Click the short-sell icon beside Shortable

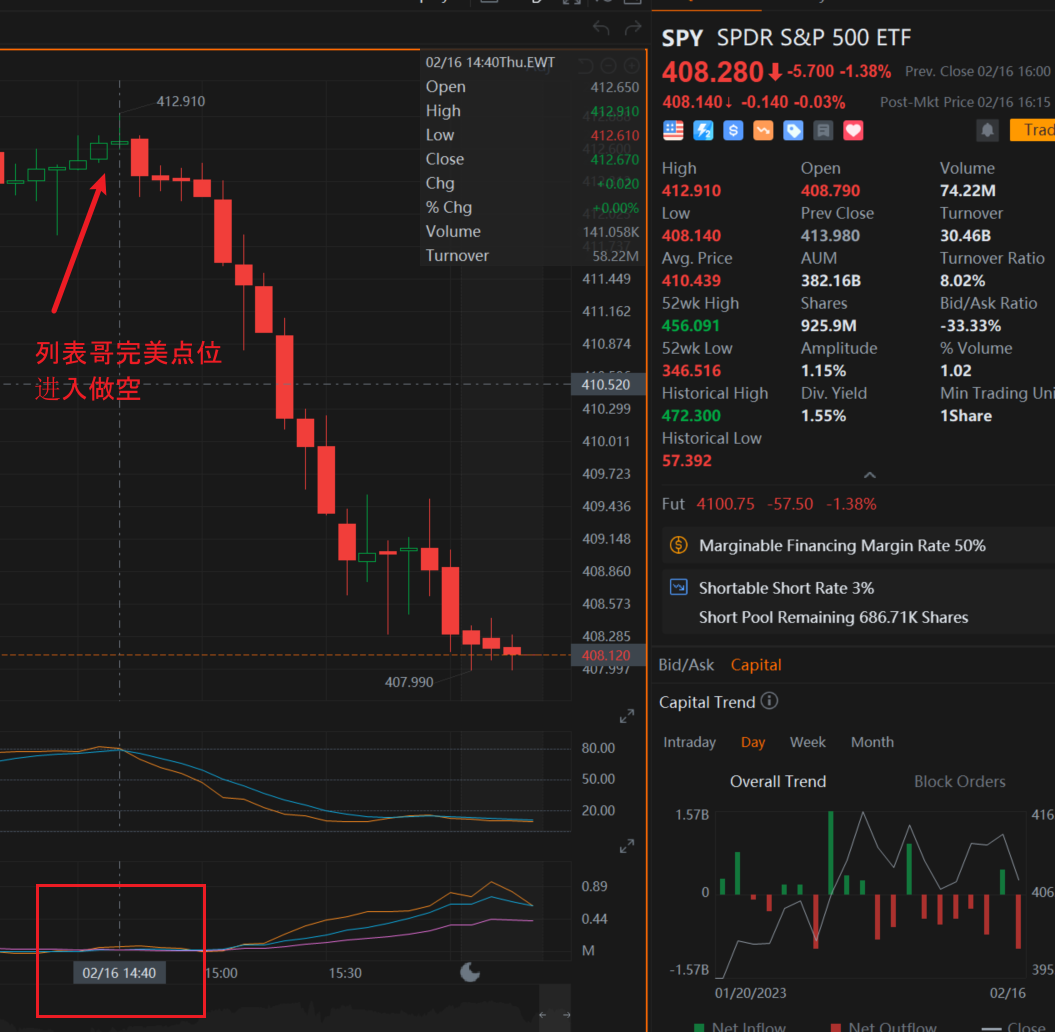coord(679,587)
